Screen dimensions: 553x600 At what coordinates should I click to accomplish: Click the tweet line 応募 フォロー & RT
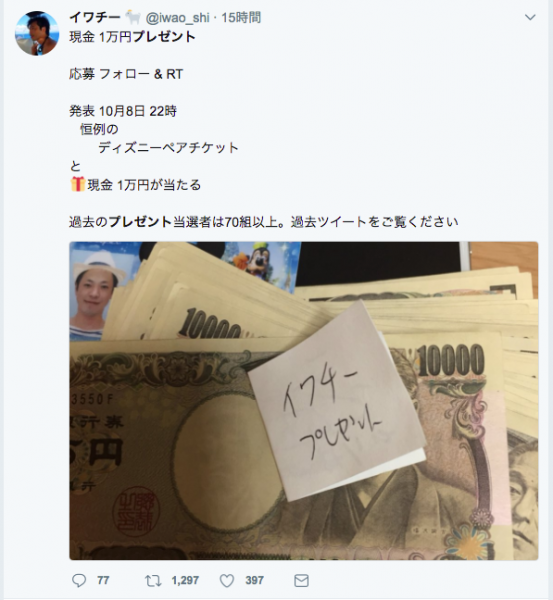(126, 74)
